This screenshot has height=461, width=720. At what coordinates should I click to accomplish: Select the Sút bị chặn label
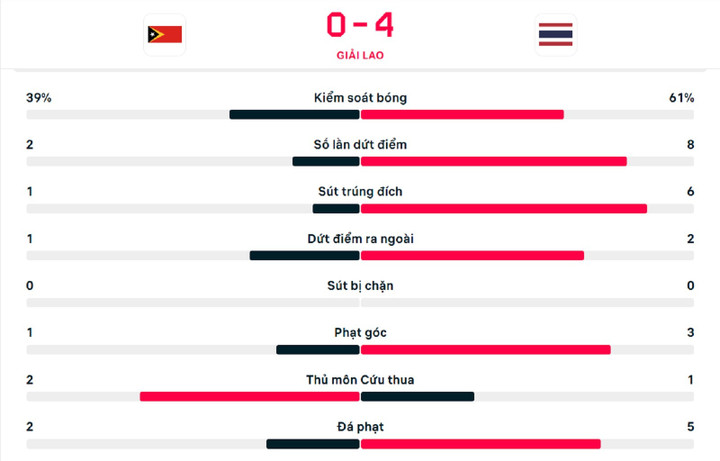click(359, 286)
